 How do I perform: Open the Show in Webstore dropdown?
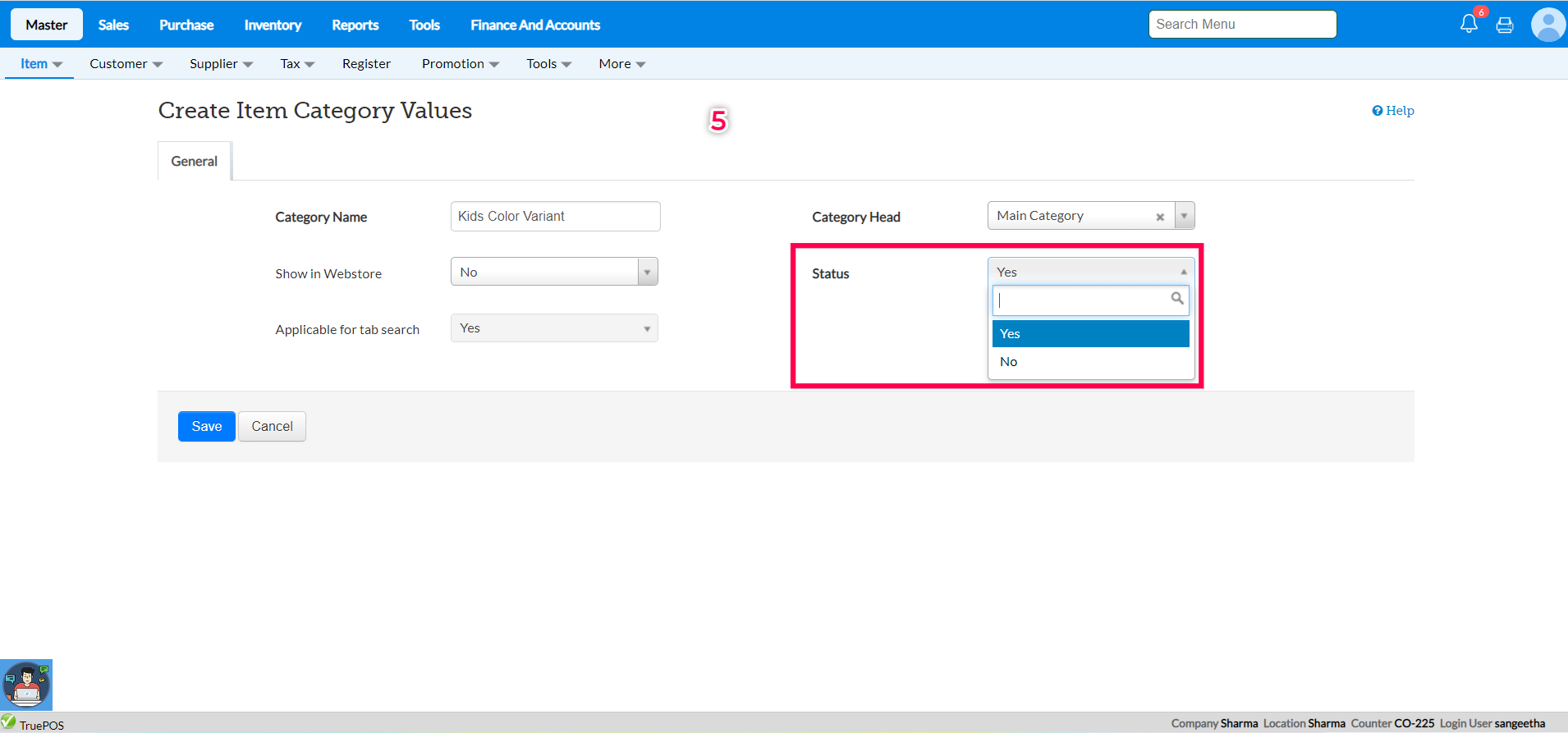tap(554, 272)
